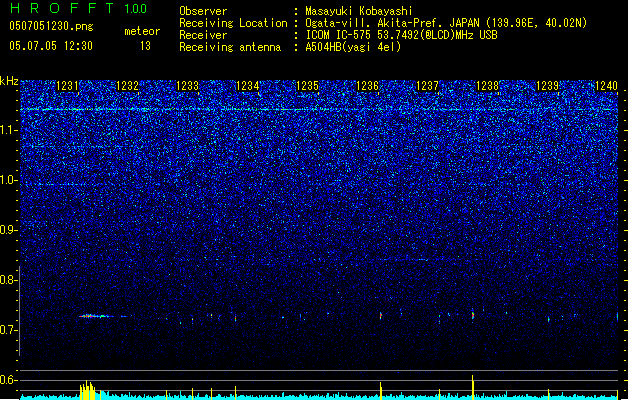Viewport: 629px width, 400px height.
Task: Click the 1235 time marker
Action: pos(307,86)
